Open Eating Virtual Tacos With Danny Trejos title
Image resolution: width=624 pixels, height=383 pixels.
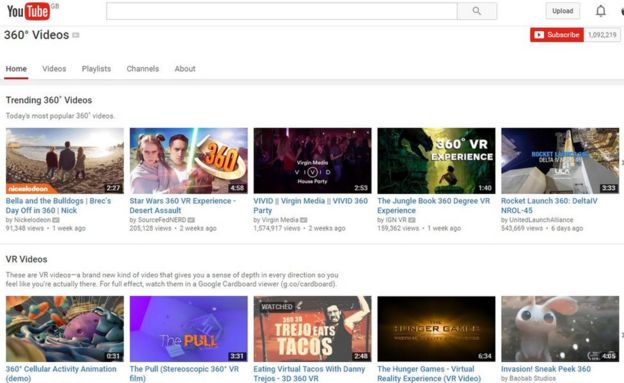(309, 373)
